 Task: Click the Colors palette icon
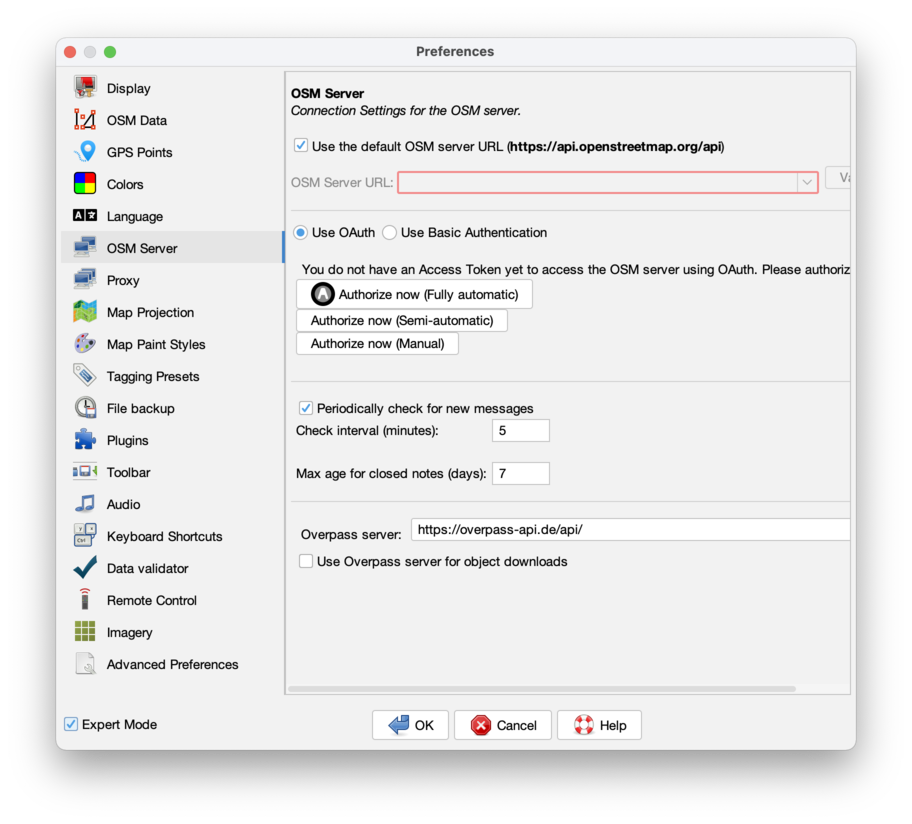(85, 184)
